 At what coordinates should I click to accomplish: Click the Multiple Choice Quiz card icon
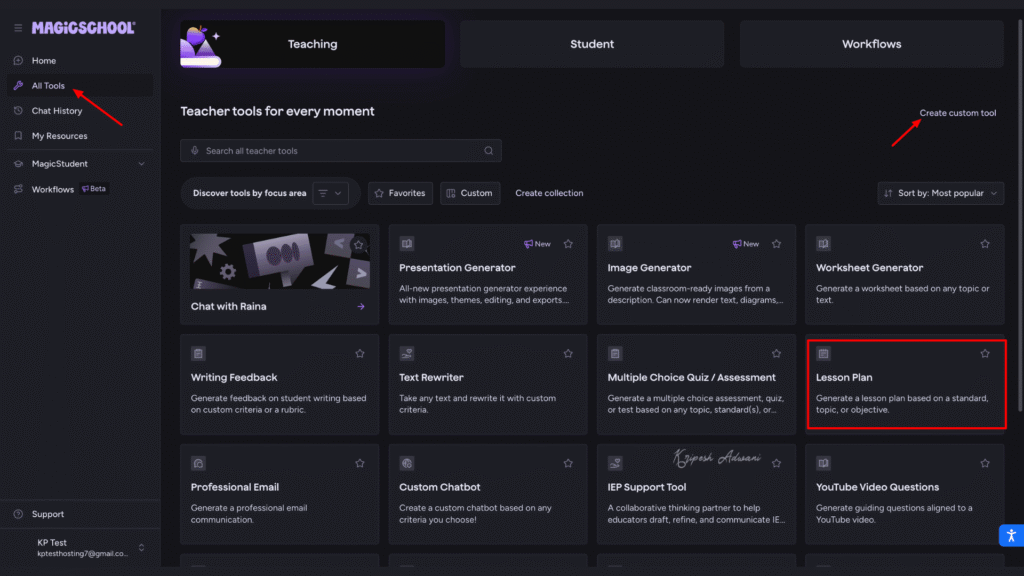pyautogui.click(x=615, y=353)
